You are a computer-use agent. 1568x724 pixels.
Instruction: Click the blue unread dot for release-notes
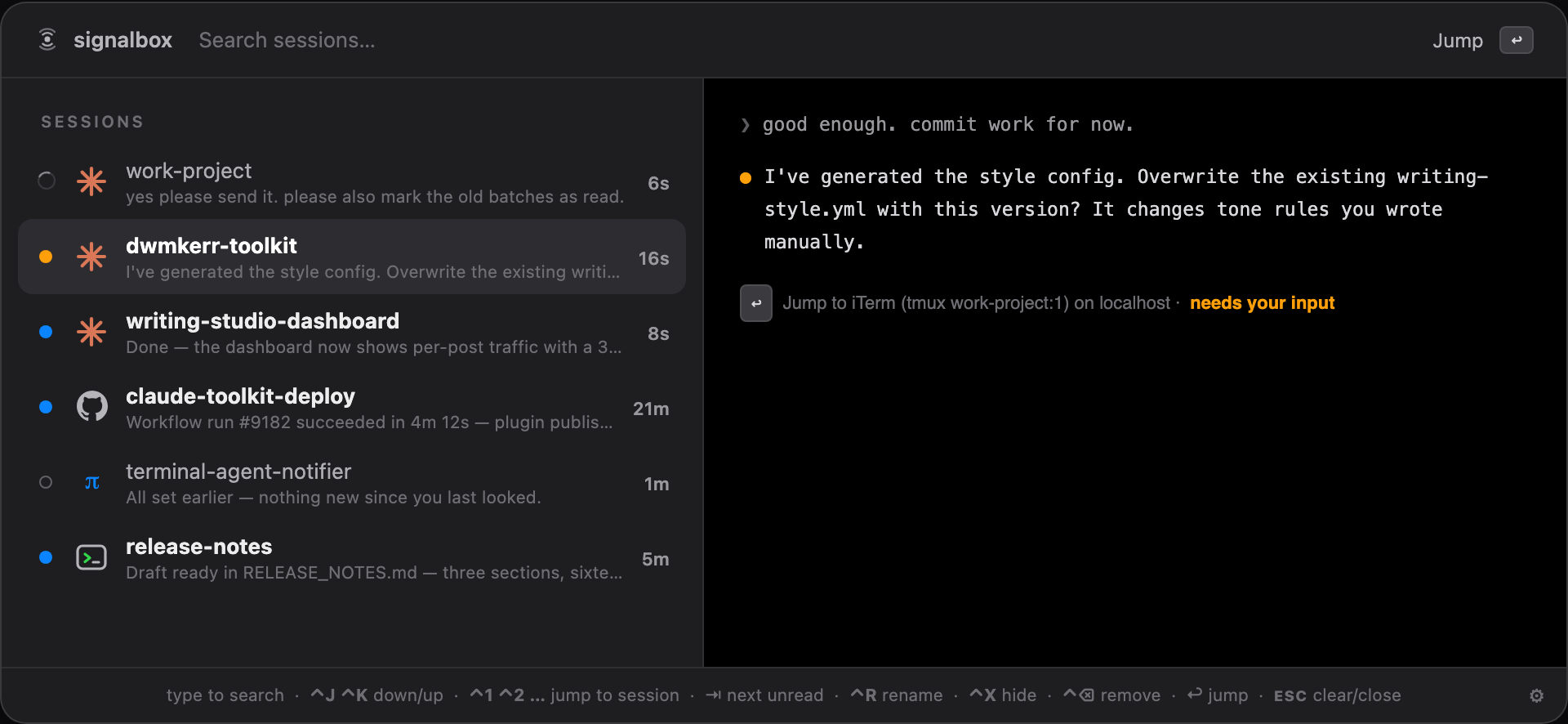point(46,557)
